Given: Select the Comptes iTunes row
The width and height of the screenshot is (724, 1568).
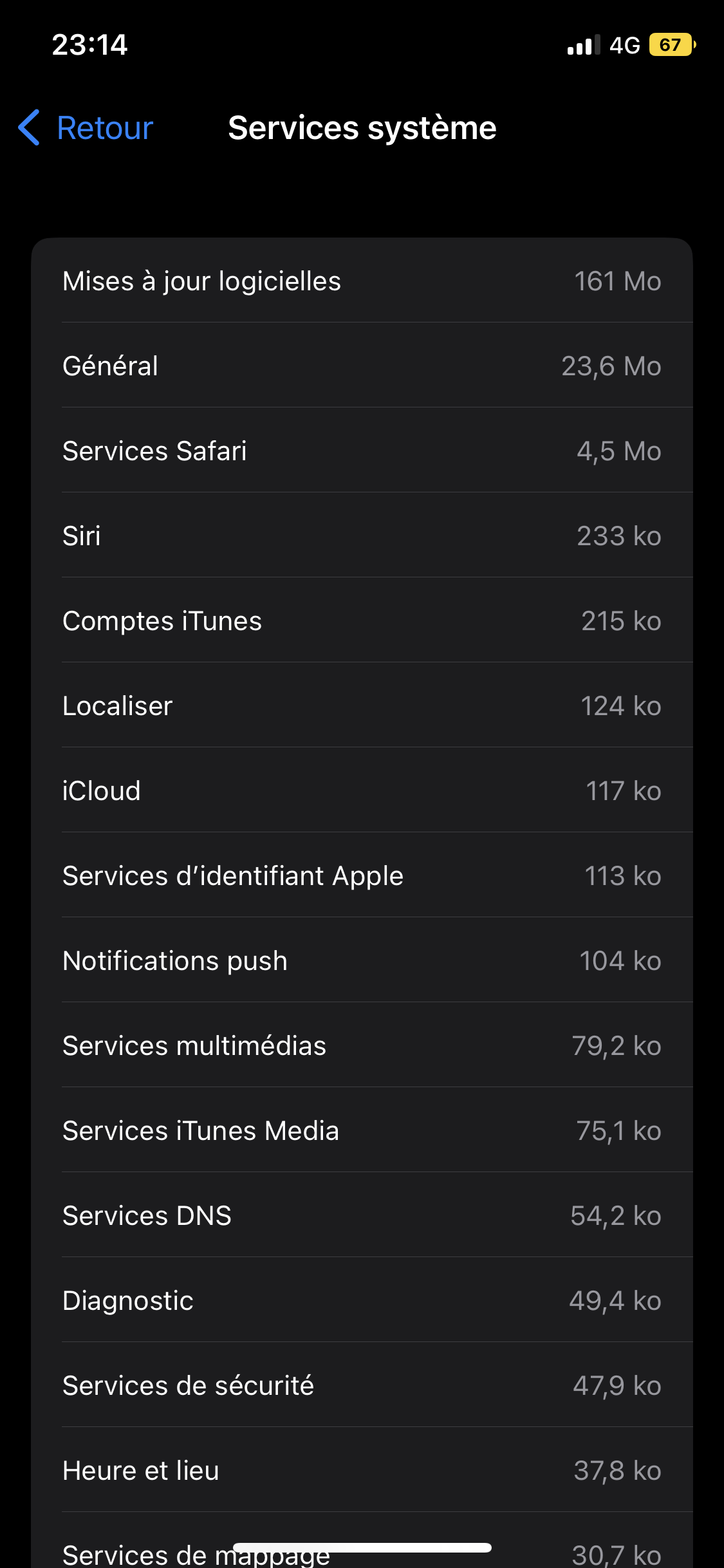Looking at the screenshot, I should tap(362, 621).
